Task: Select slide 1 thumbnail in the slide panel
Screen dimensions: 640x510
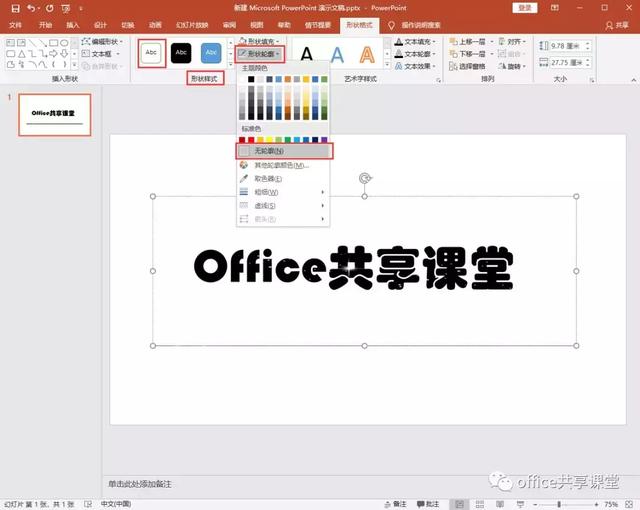Action: pyautogui.click(x=55, y=115)
